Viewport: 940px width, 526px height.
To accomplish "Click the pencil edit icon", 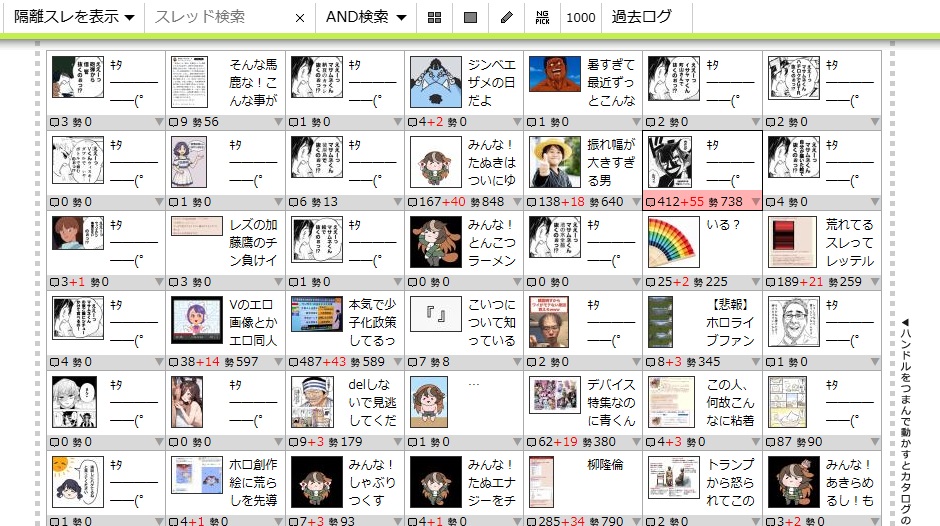I will point(507,17).
